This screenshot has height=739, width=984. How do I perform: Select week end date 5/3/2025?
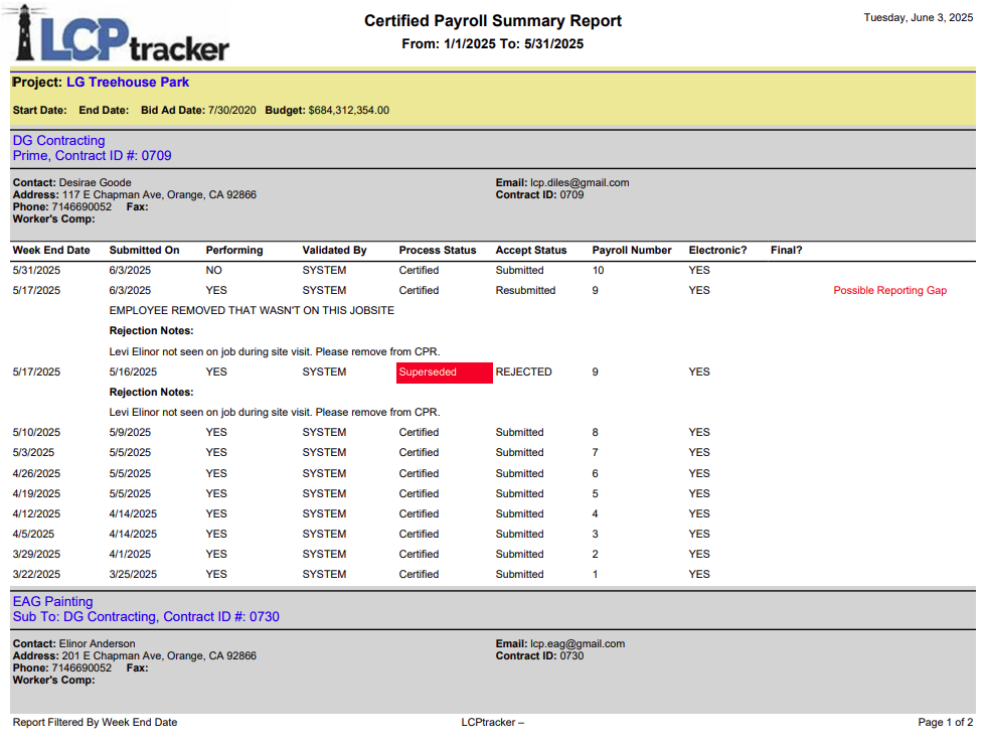coord(33,452)
